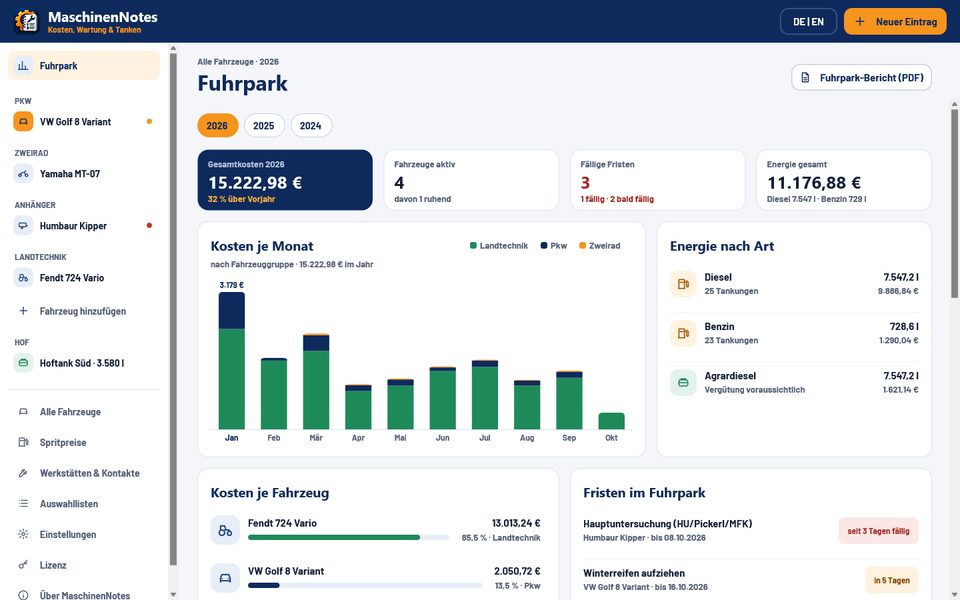960x600 pixels.
Task: Switch to the 2025 year tab
Action: 264,126
